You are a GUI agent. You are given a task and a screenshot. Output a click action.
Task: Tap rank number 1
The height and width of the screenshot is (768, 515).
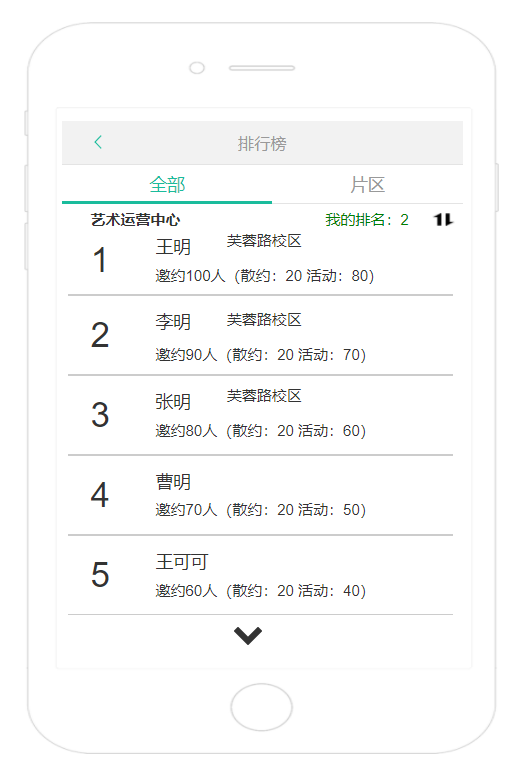click(x=100, y=260)
